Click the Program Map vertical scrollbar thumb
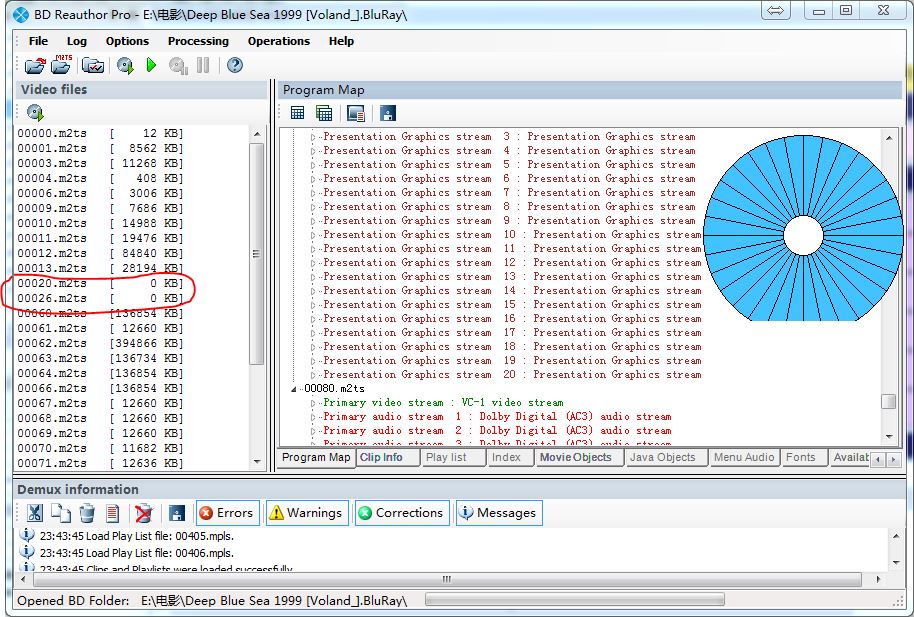 click(888, 402)
